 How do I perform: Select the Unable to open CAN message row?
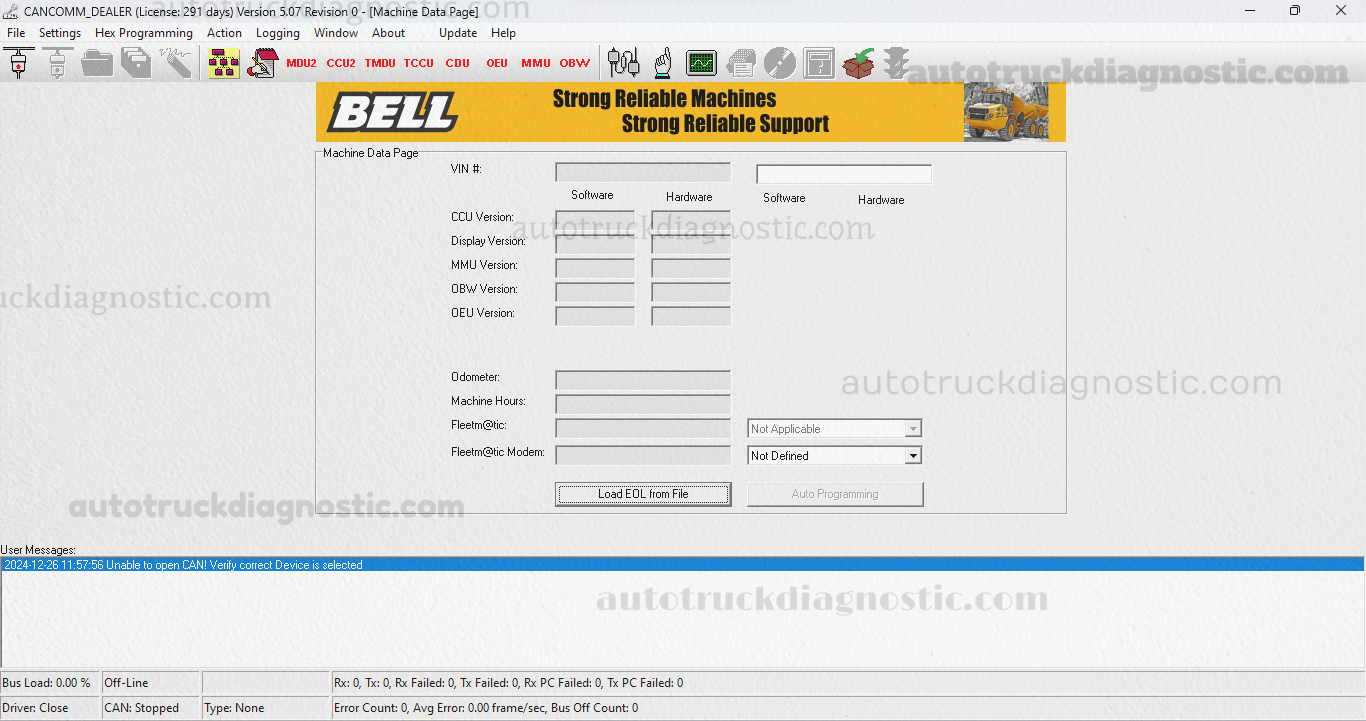coord(682,565)
